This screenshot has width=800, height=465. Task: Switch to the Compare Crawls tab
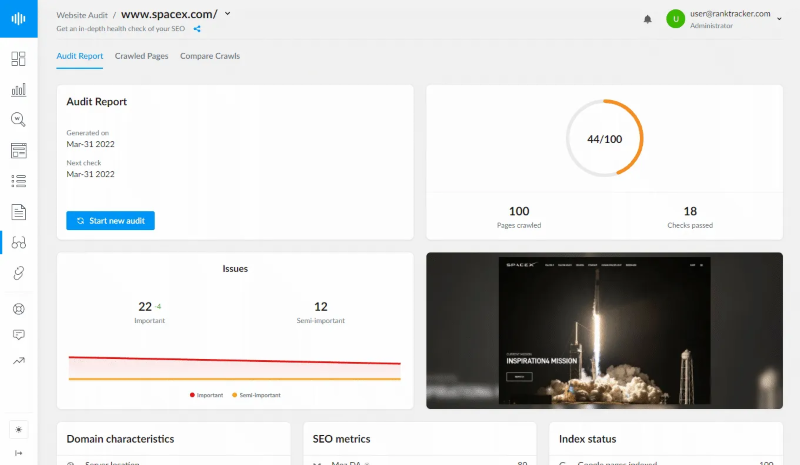click(210, 56)
